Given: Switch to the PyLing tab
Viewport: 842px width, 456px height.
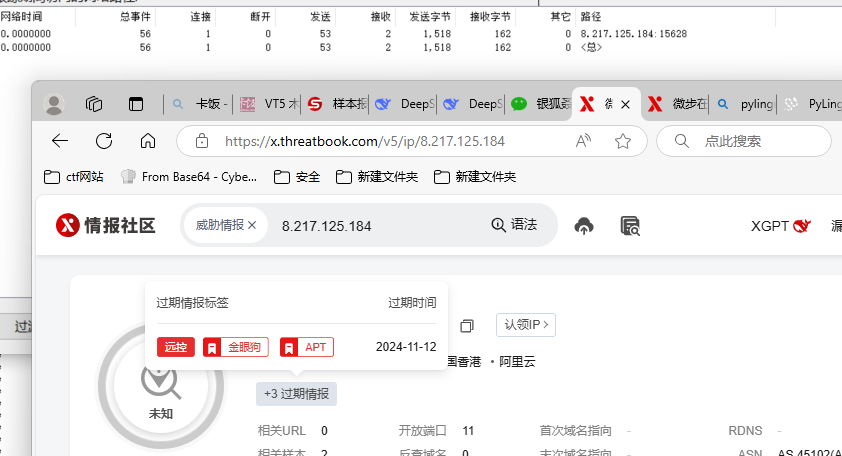Looking at the screenshot, I should pyautogui.click(x=812, y=104).
